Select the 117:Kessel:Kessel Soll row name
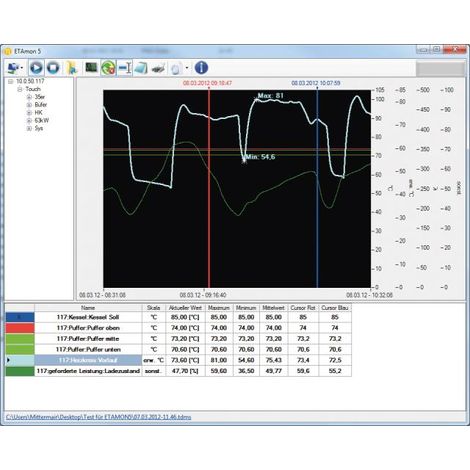 point(88,317)
